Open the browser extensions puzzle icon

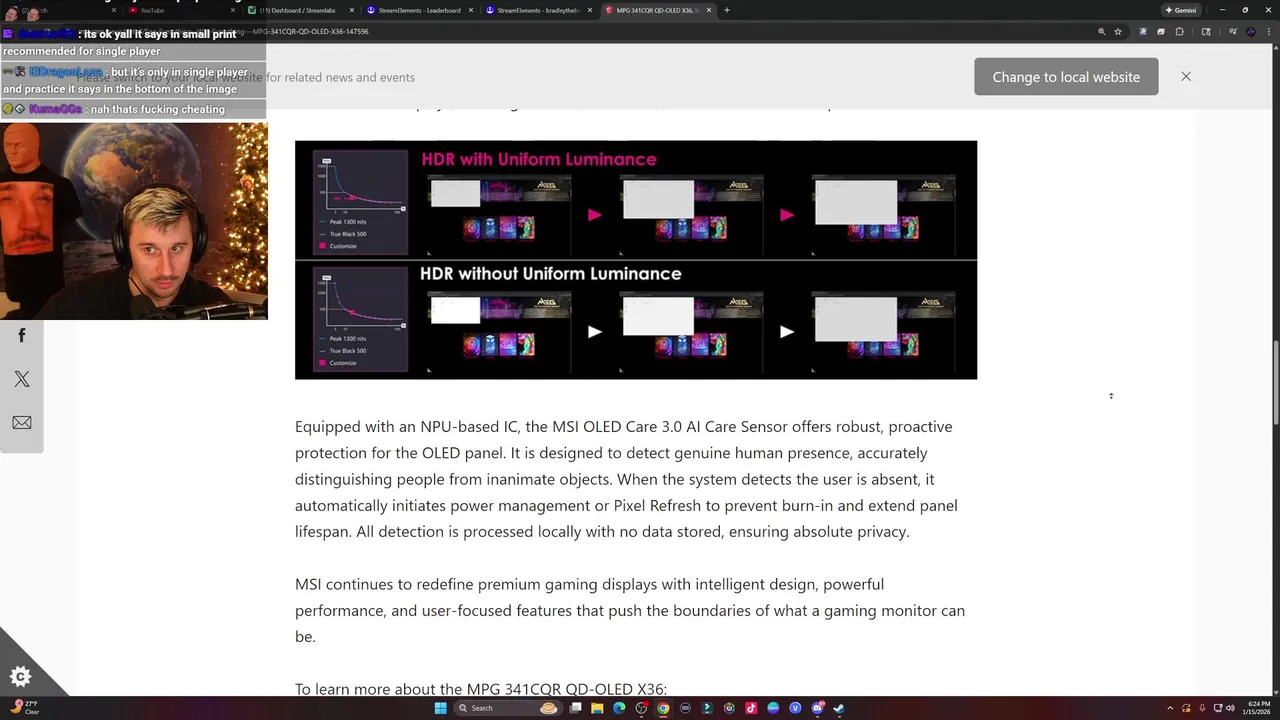point(1179,32)
